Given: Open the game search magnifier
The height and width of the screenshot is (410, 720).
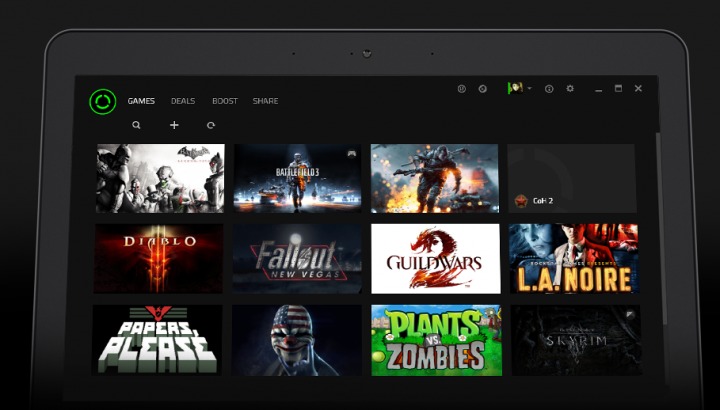Looking at the screenshot, I should (x=136, y=125).
